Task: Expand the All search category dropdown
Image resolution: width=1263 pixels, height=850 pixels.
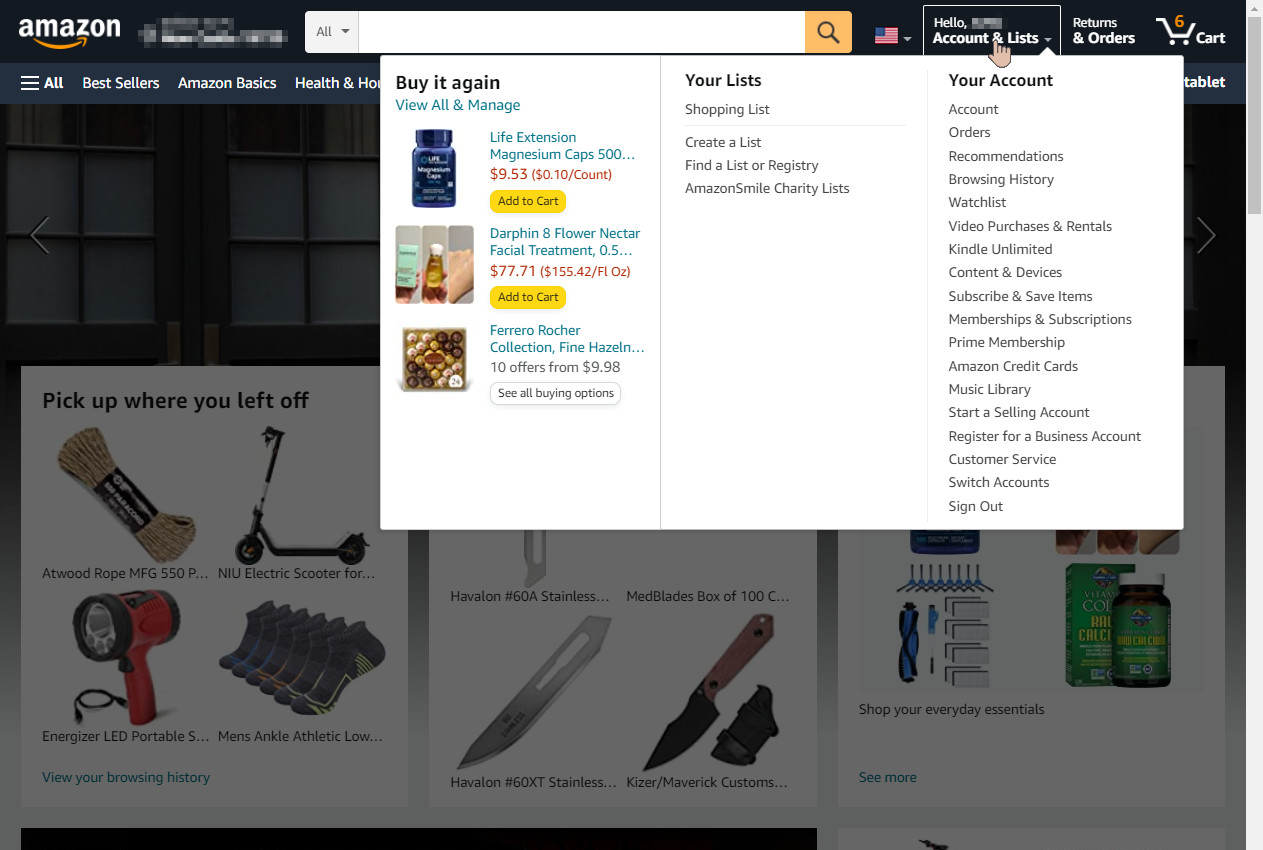Action: click(x=332, y=32)
